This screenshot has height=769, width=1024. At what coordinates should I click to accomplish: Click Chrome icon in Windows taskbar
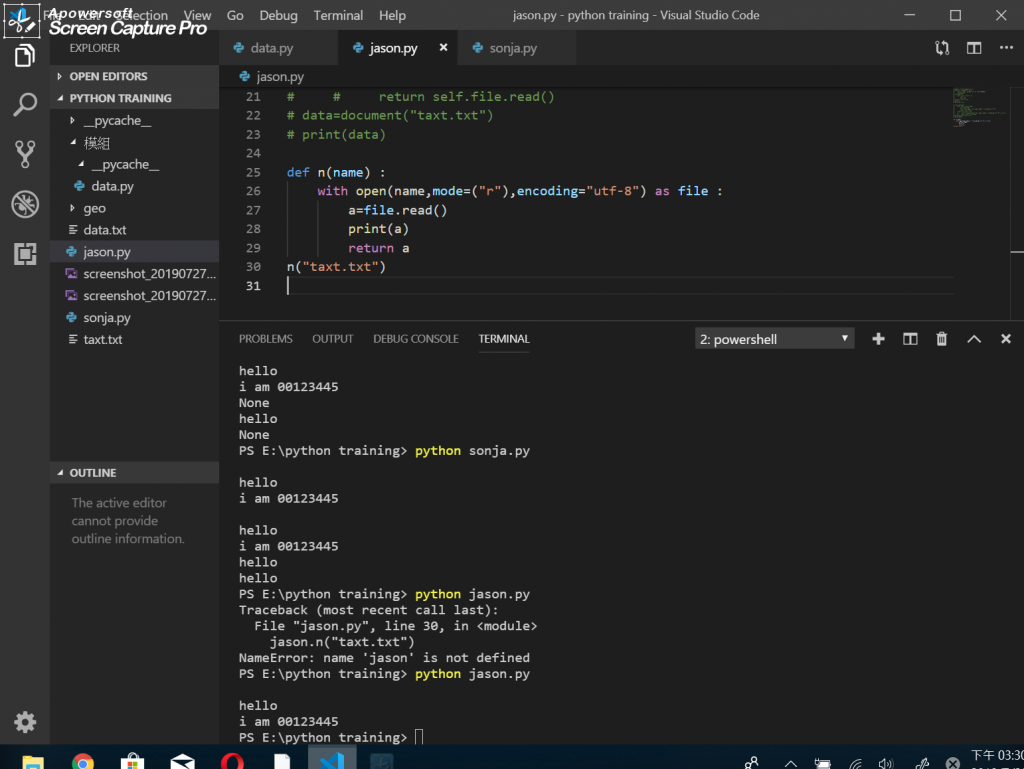point(83,761)
